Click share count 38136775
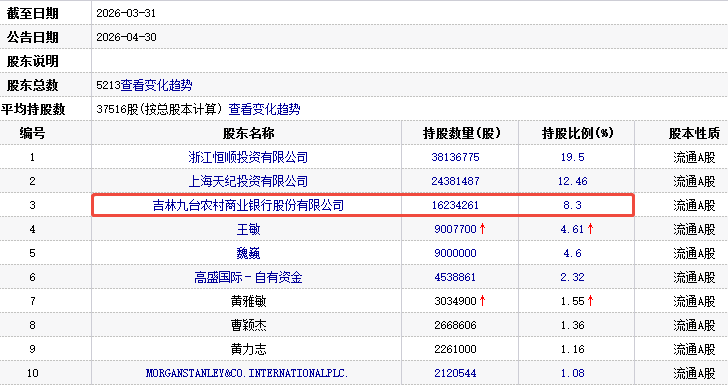 (455, 157)
